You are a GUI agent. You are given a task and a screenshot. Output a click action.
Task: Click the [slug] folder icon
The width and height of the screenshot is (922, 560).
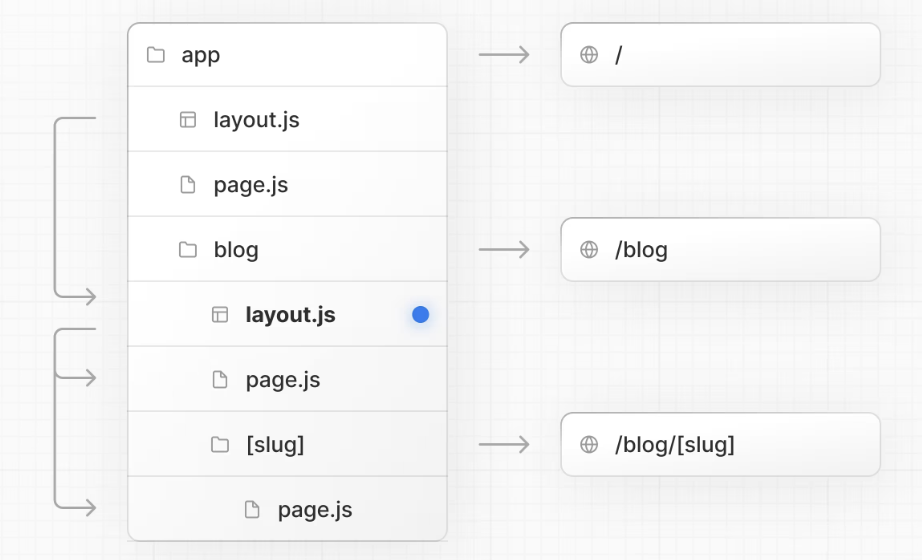[x=220, y=445]
